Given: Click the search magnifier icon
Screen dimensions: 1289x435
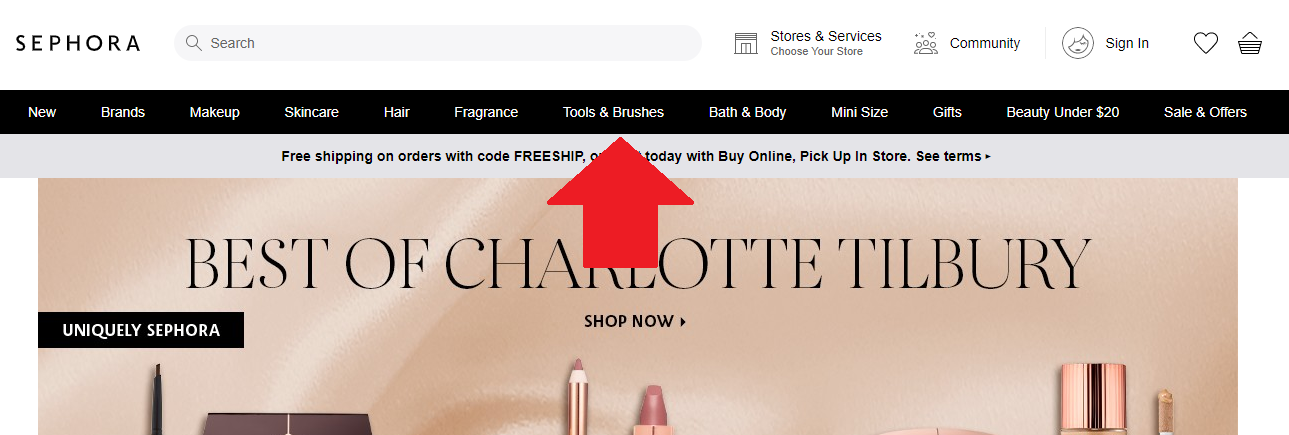Looking at the screenshot, I should (194, 43).
